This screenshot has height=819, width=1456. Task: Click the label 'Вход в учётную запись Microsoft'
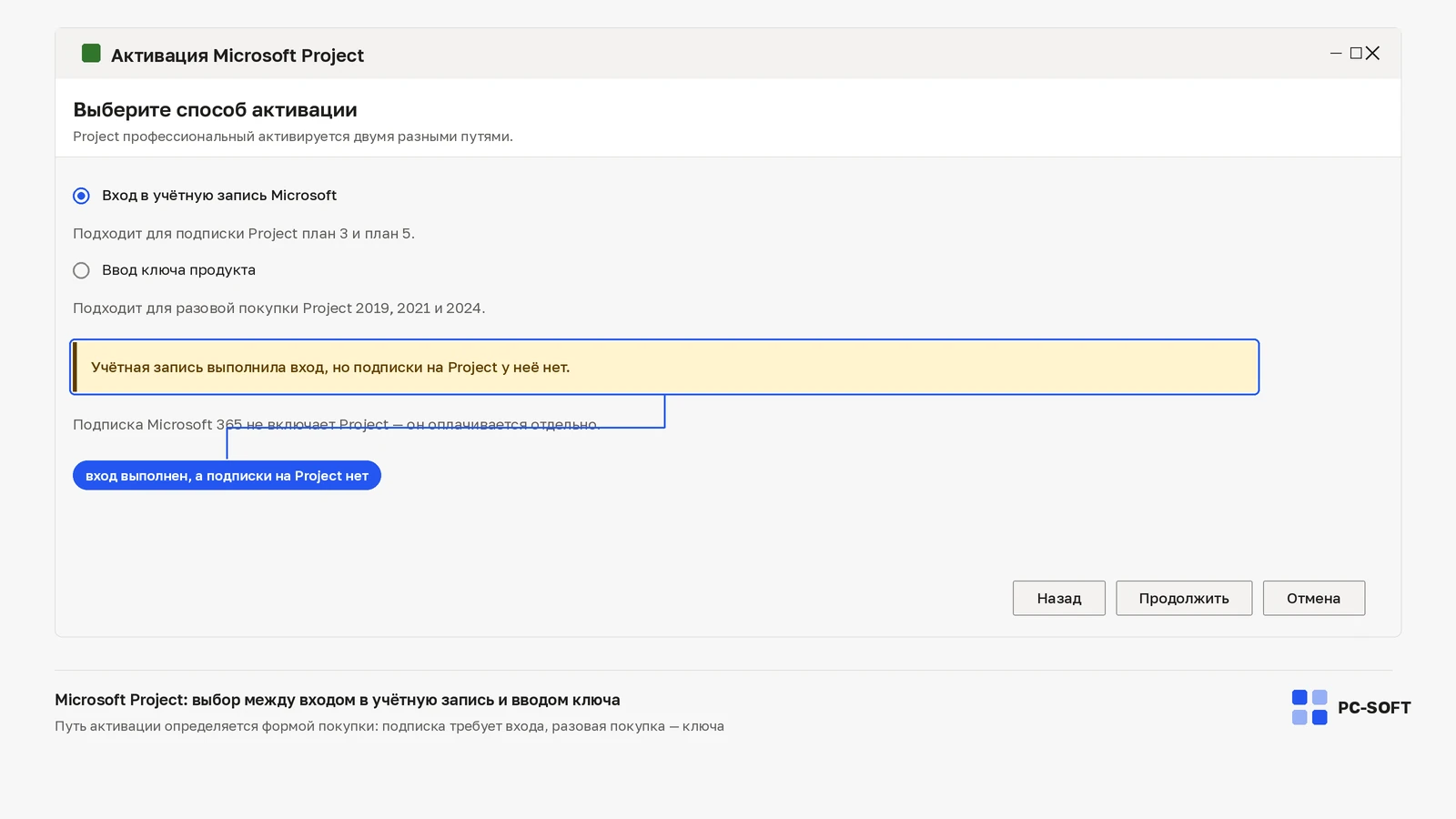pos(219,196)
